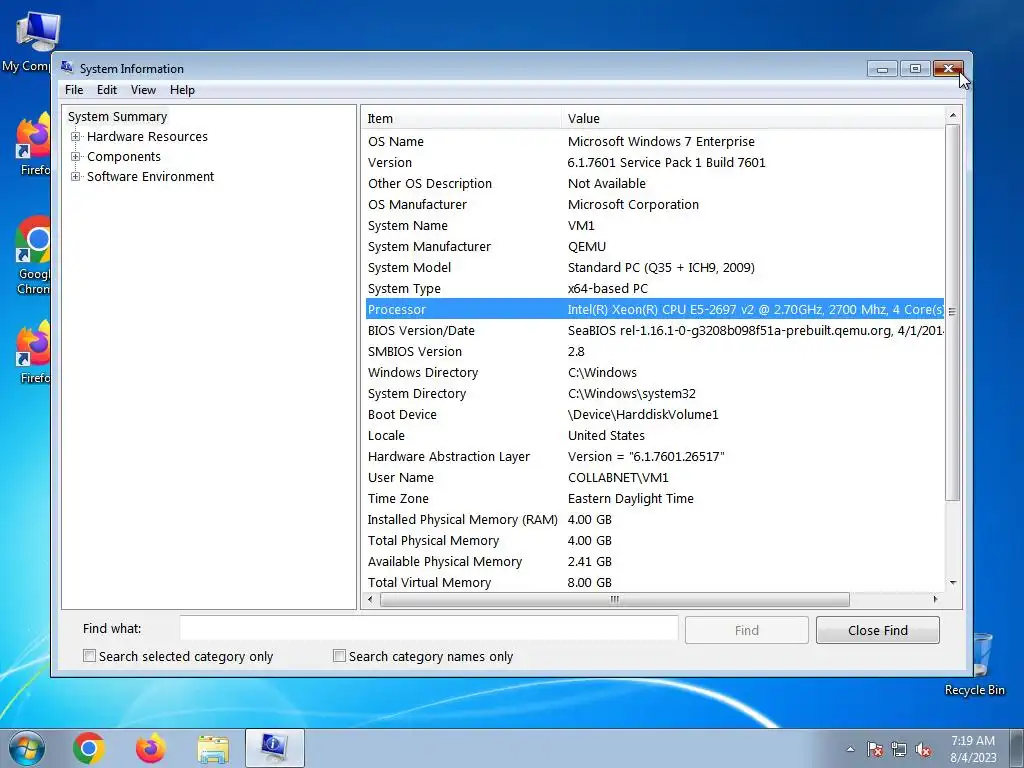Select the SMBIOS Version row
The height and width of the screenshot is (768, 1024).
[654, 351]
